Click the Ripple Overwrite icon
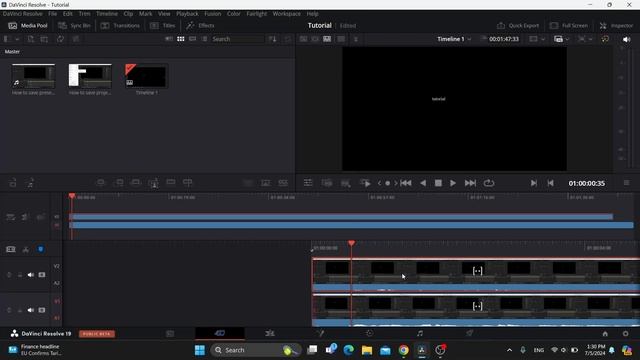 point(136,182)
